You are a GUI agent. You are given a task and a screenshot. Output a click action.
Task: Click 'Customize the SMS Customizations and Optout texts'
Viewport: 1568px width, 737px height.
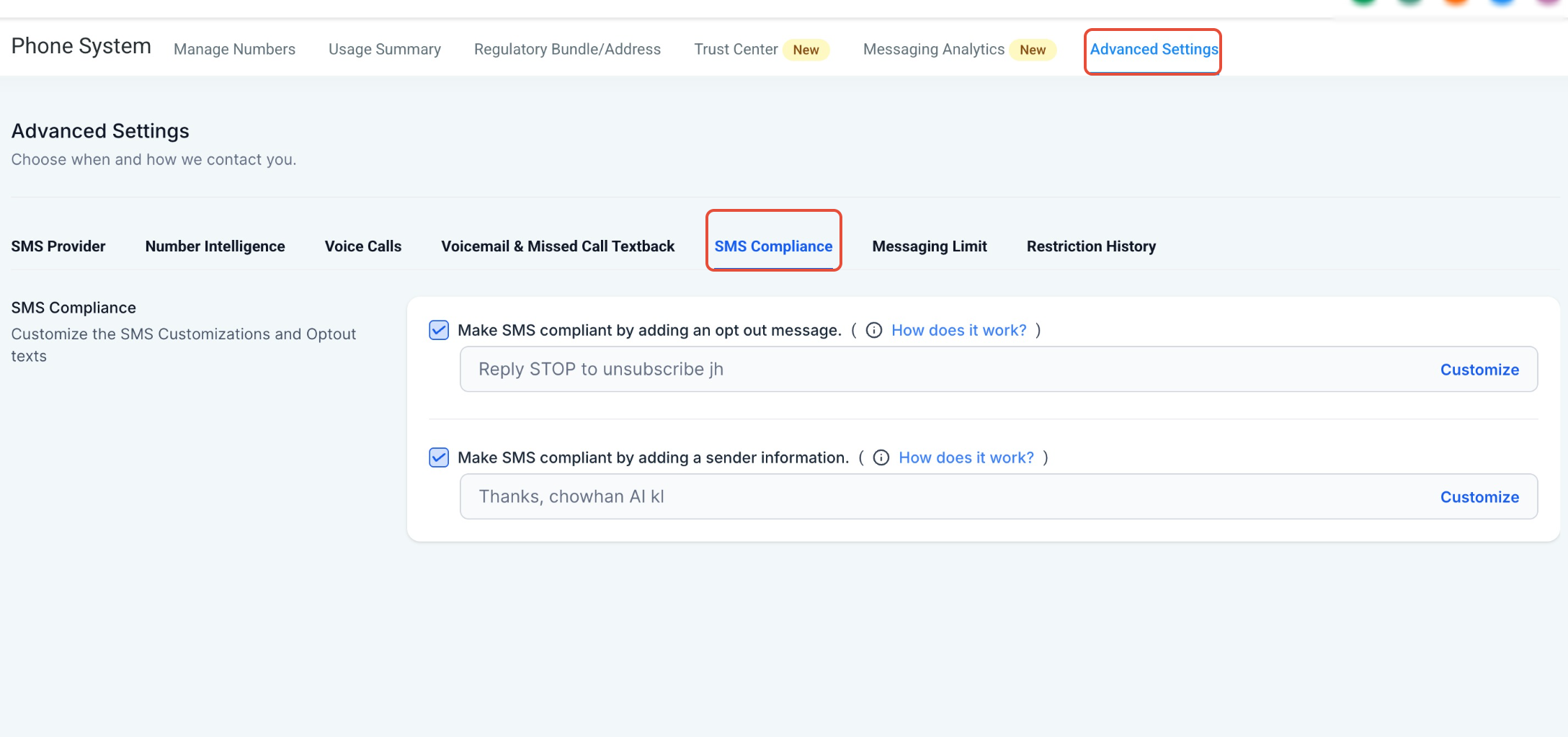(184, 345)
